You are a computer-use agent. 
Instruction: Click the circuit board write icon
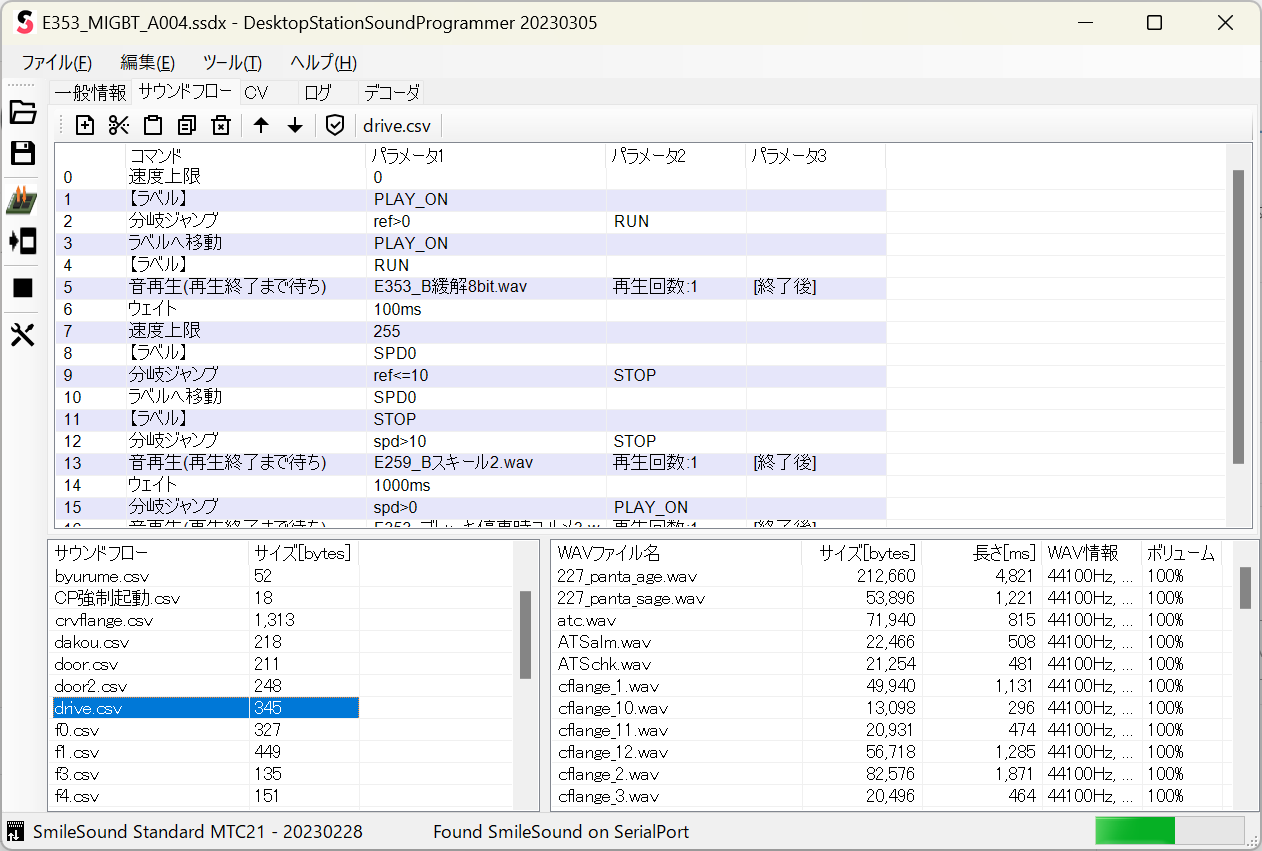[x=22, y=200]
